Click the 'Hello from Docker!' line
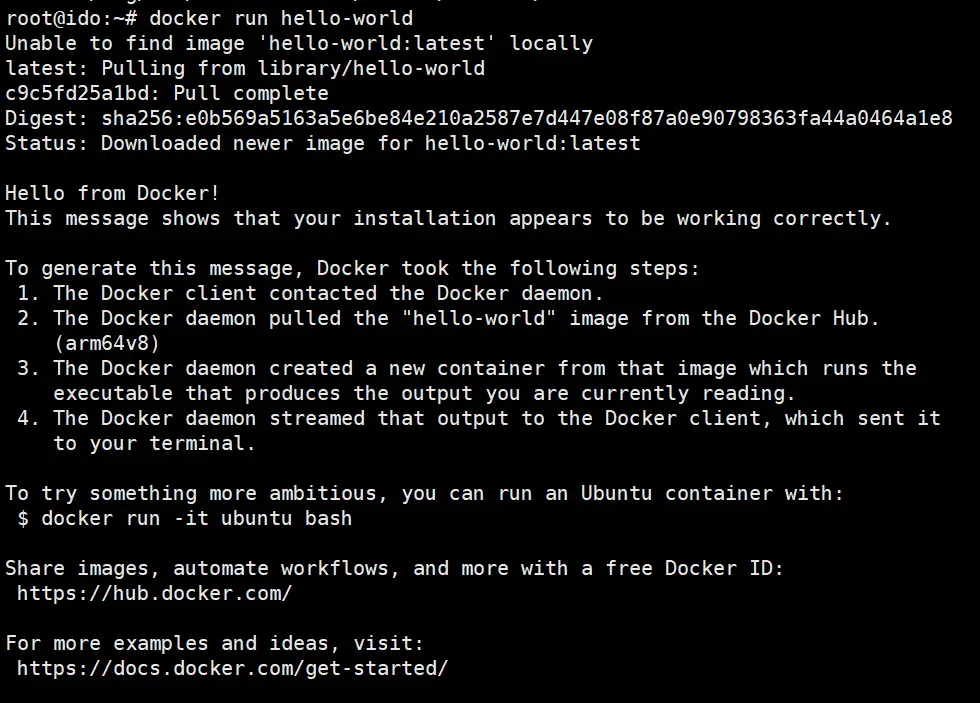This screenshot has width=980, height=703. coord(112,193)
